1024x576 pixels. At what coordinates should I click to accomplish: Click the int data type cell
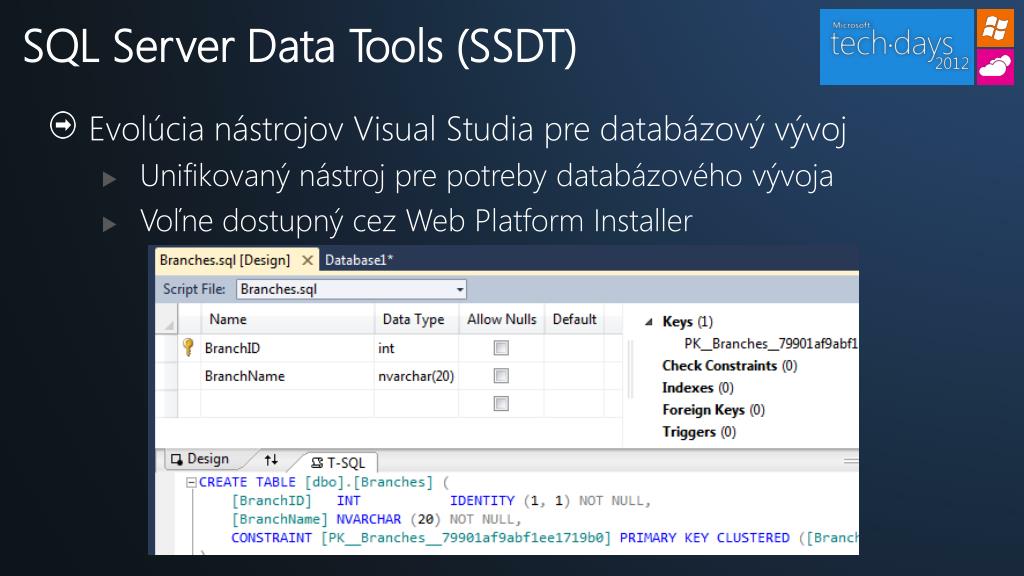tap(417, 348)
